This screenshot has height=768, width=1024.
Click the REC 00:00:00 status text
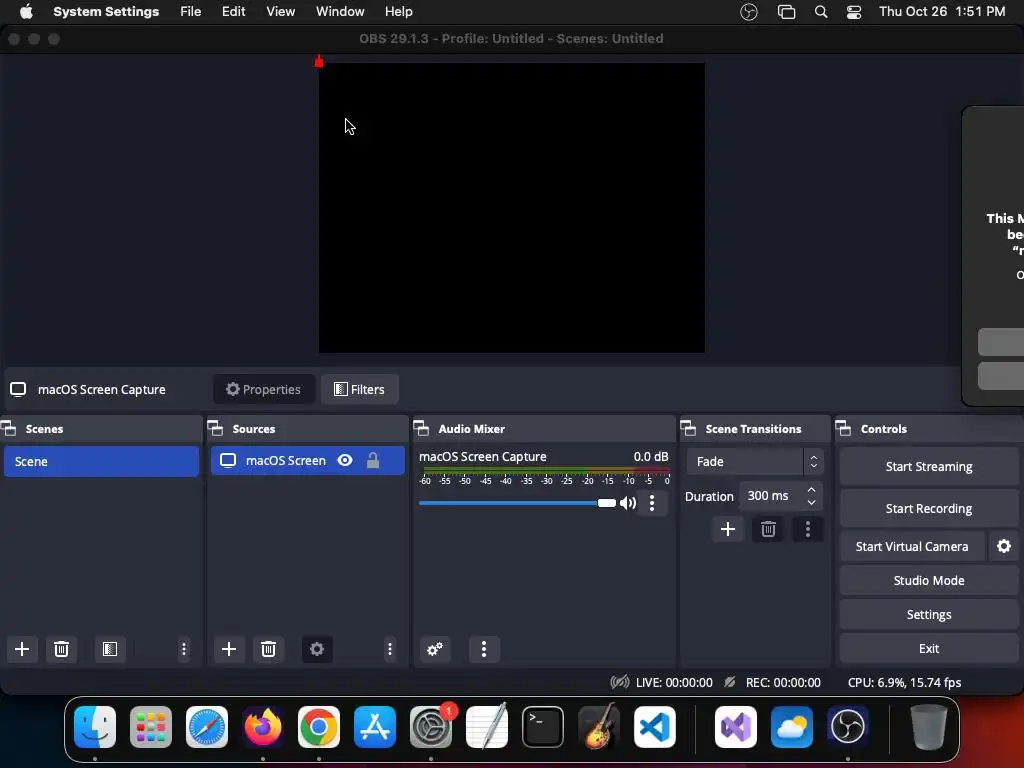[783, 682]
